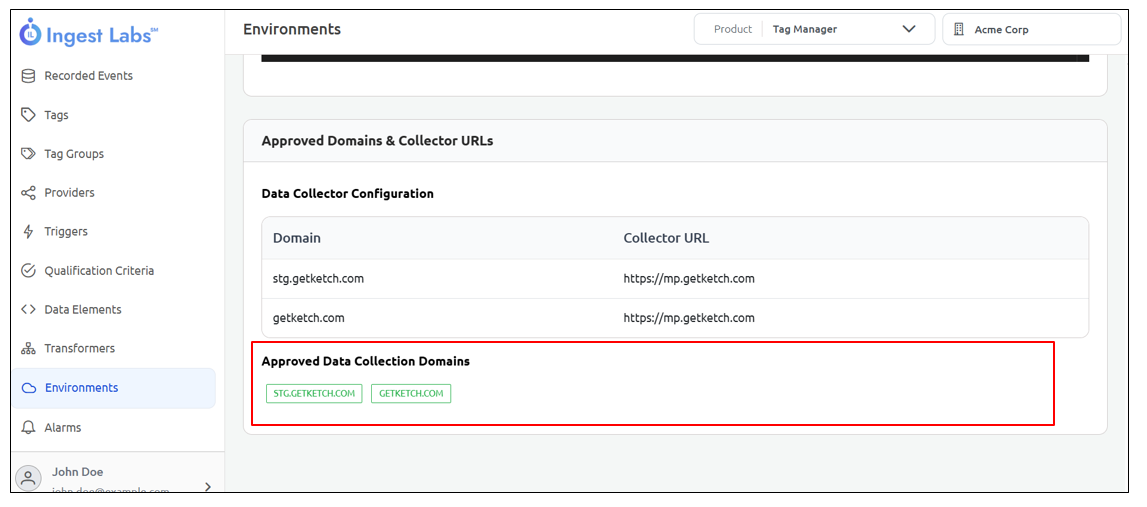Click the GETKETCH.COM approved domain tag
Image resolution: width=1147 pixels, height=507 pixels.
[x=411, y=394]
